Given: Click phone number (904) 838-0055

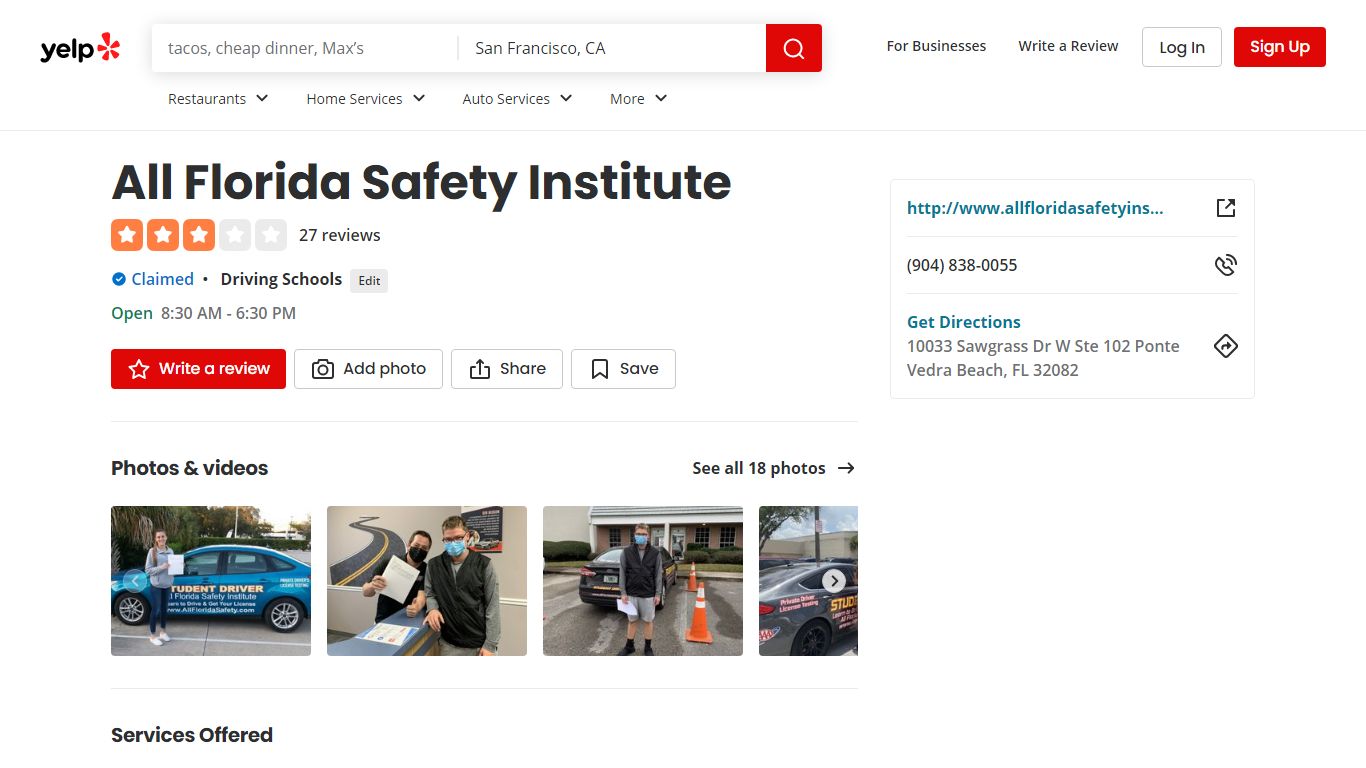Looking at the screenshot, I should pyautogui.click(x=962, y=265).
